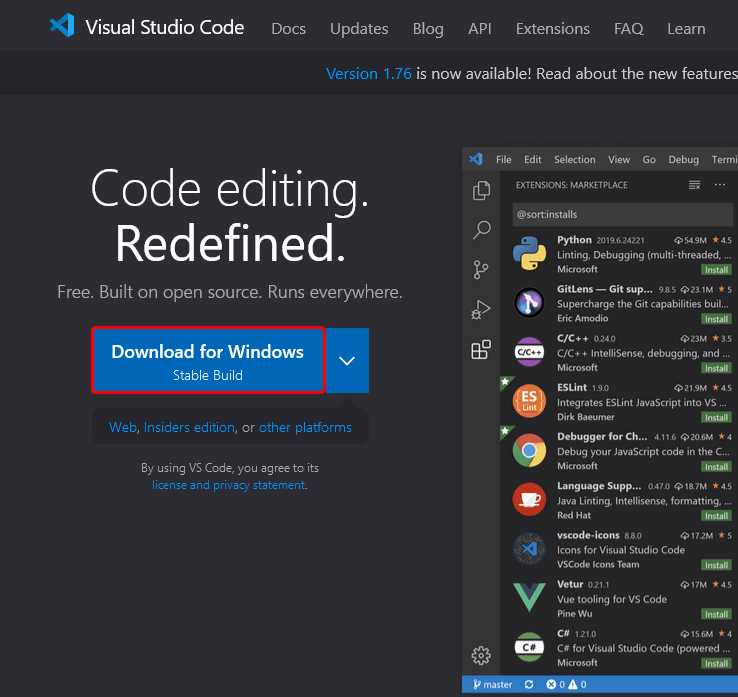
Task: Click the clear extensions list icon
Action: [x=694, y=184]
